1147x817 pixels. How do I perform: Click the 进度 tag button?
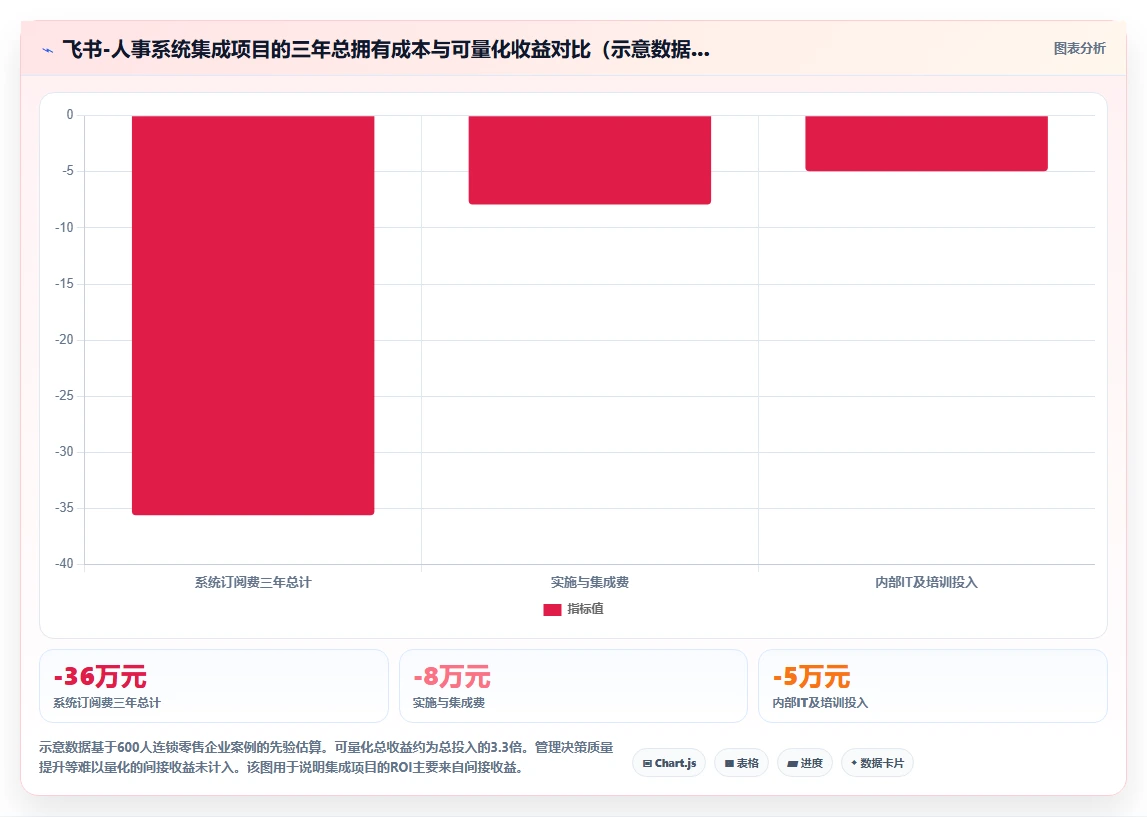pyautogui.click(x=805, y=763)
